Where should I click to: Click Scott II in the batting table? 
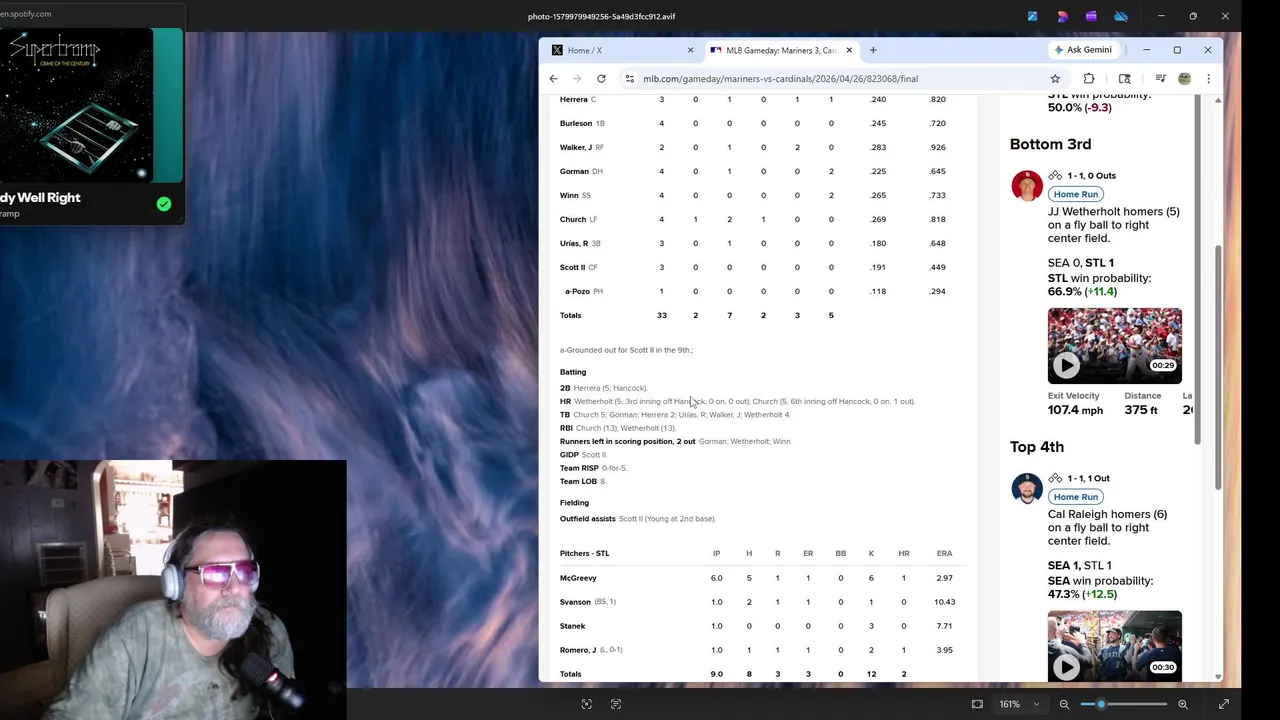pos(572,267)
